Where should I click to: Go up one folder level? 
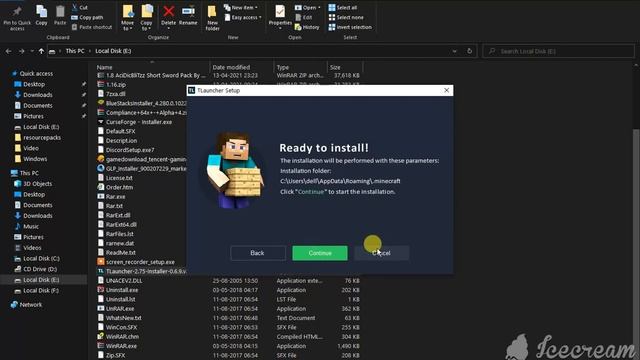click(x=41, y=51)
